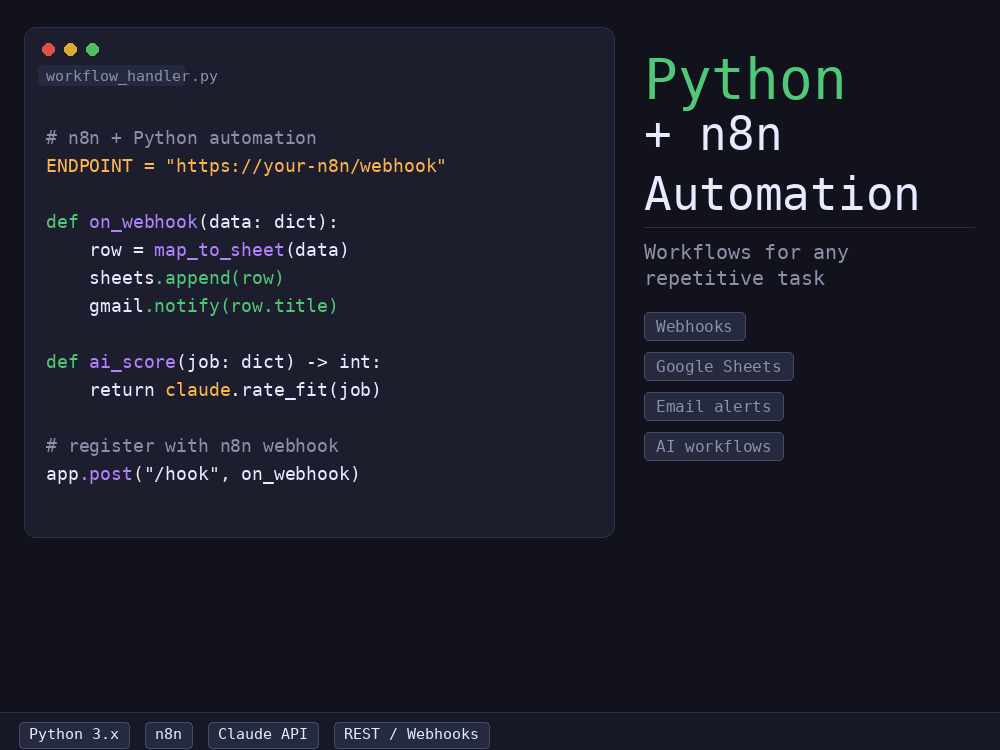
Task: Click the 'app.post("/hook", on_webhook)' line
Action: [x=203, y=474]
